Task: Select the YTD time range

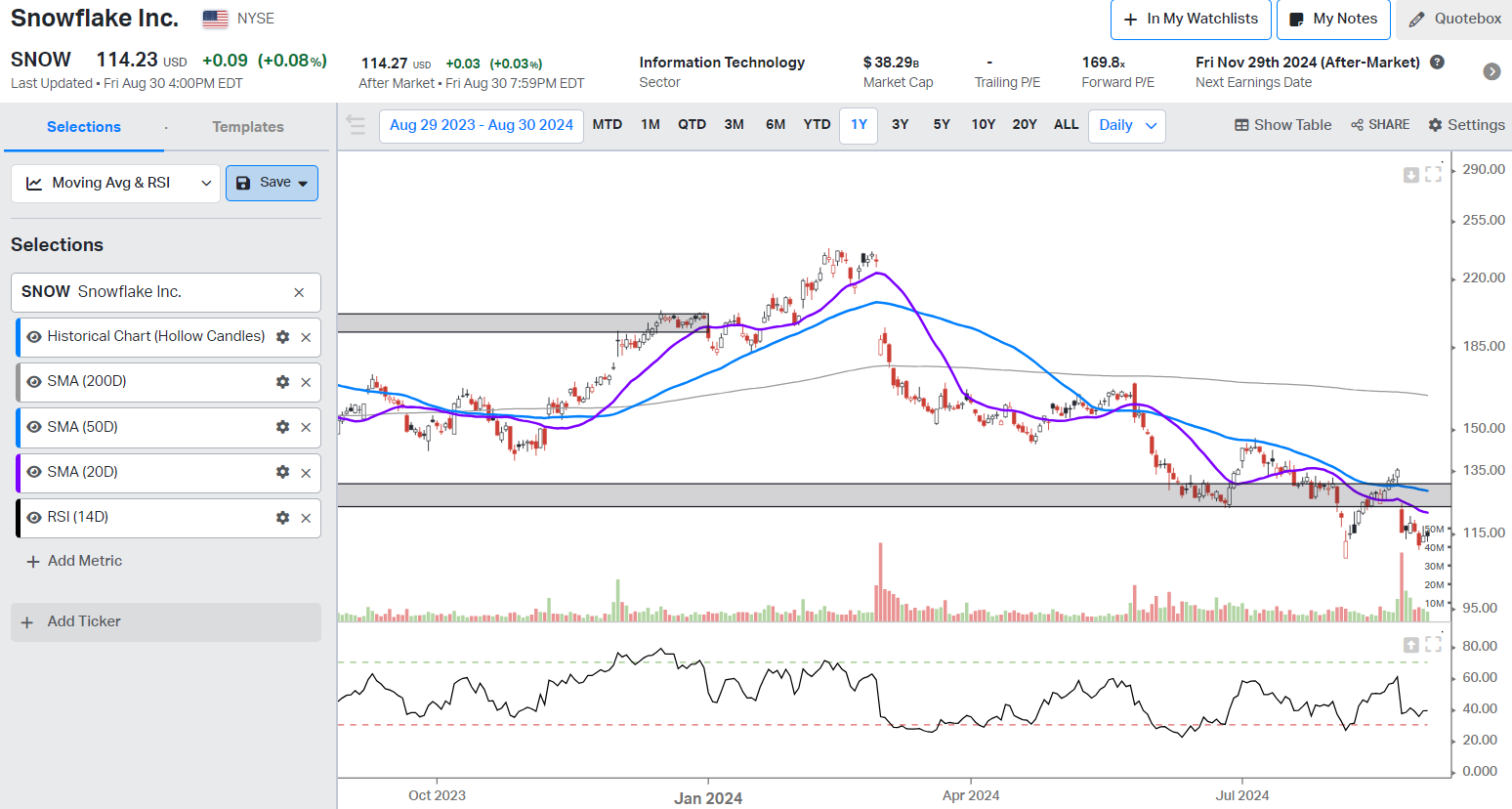Action: (x=817, y=125)
